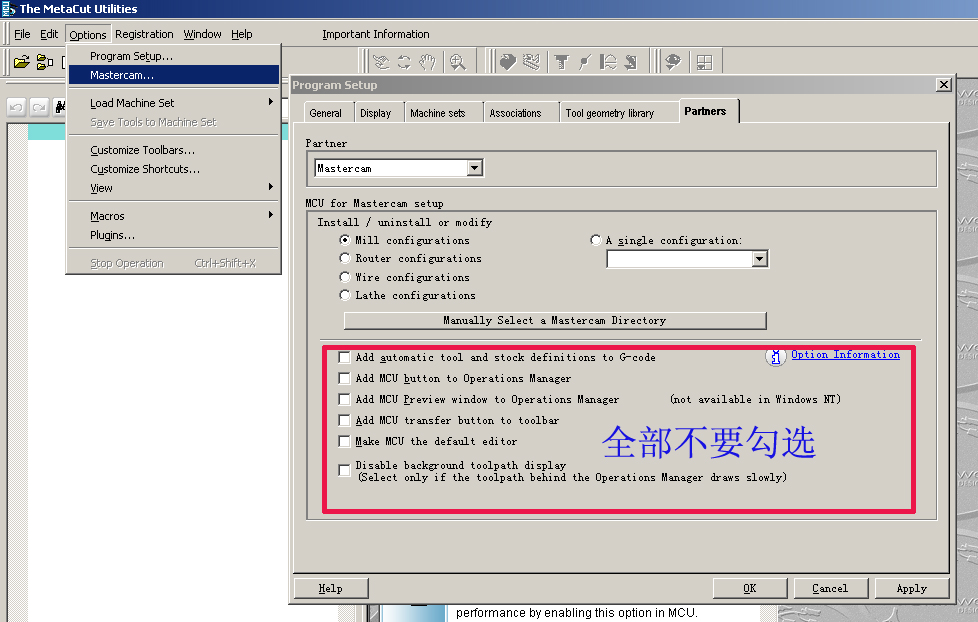Open the Partner dropdown showing Mastercam
This screenshot has height=622, width=978.
pos(475,168)
